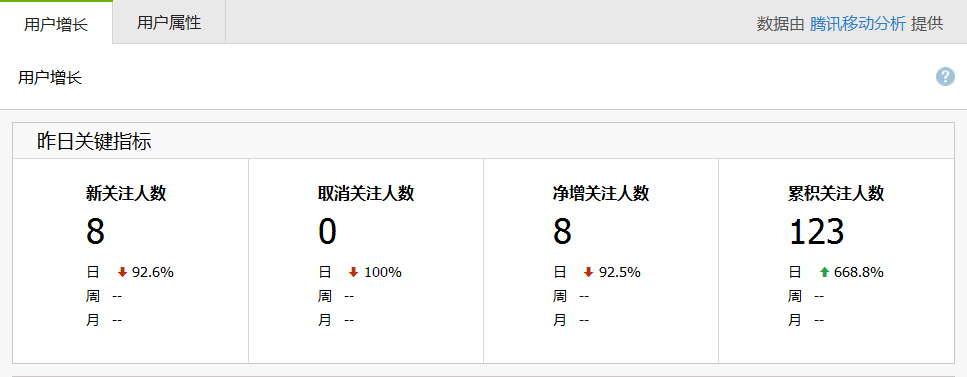This screenshot has height=377, width=967.
Task: Click the value 8 under 新关注人数
Action: tap(96, 232)
